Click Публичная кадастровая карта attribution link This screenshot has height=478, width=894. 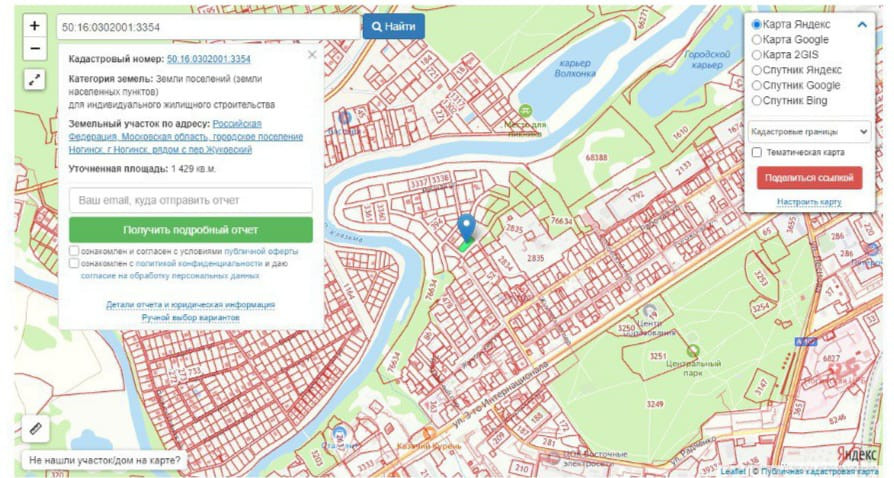pos(819,471)
